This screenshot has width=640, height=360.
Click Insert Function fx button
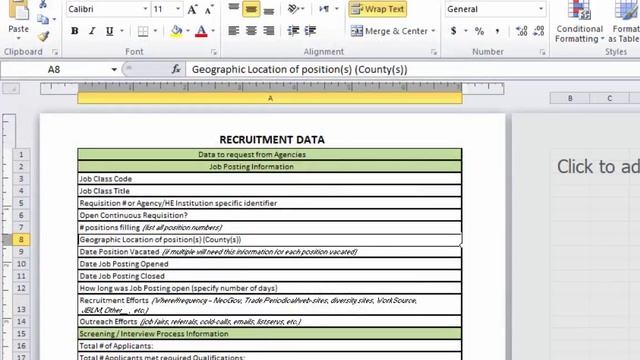pos(176,69)
